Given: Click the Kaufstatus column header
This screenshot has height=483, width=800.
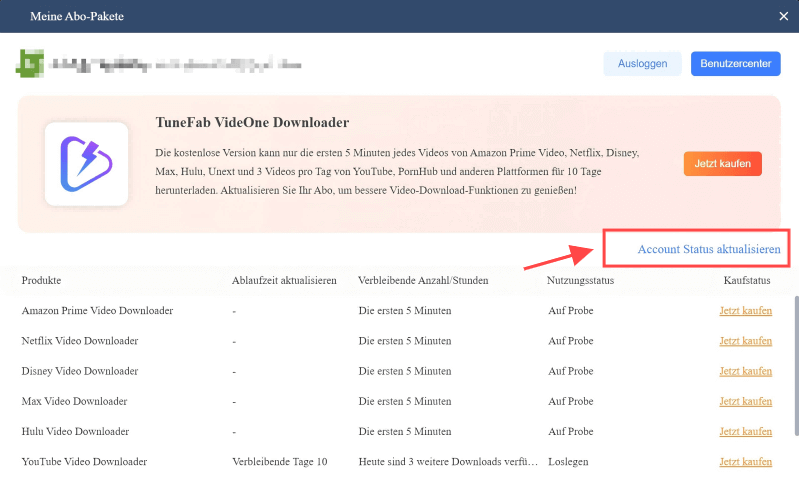Looking at the screenshot, I should [x=747, y=281].
